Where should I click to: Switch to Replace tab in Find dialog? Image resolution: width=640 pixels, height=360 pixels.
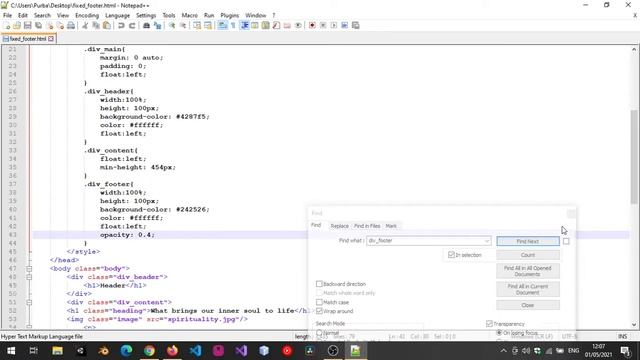click(x=339, y=226)
